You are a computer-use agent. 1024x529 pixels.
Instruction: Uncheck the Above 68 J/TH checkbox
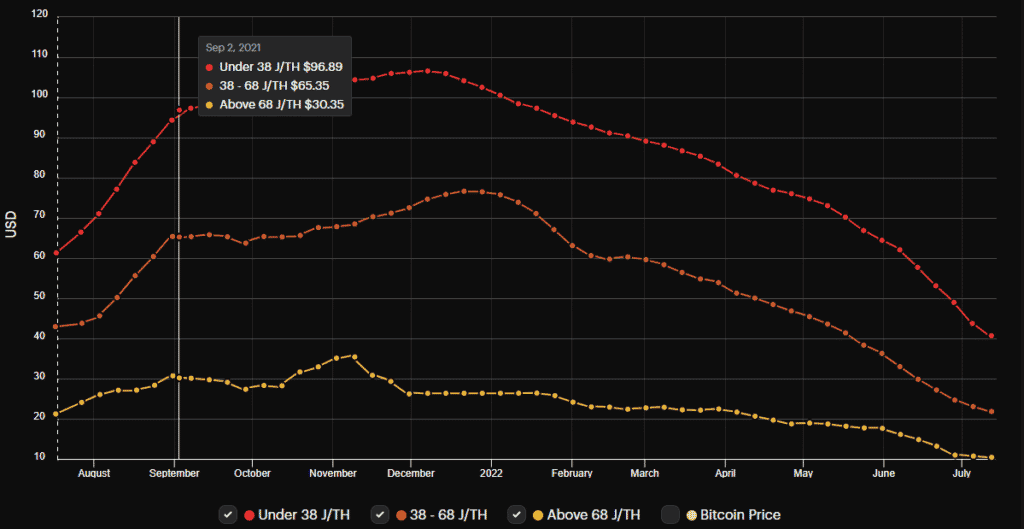517,514
